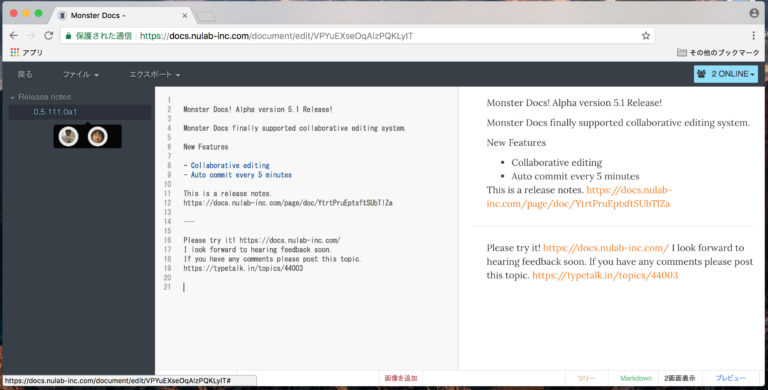768x390 pixels.
Task: Click editor line 4 'finally supported collaborative' text
Action: [x=294, y=128]
